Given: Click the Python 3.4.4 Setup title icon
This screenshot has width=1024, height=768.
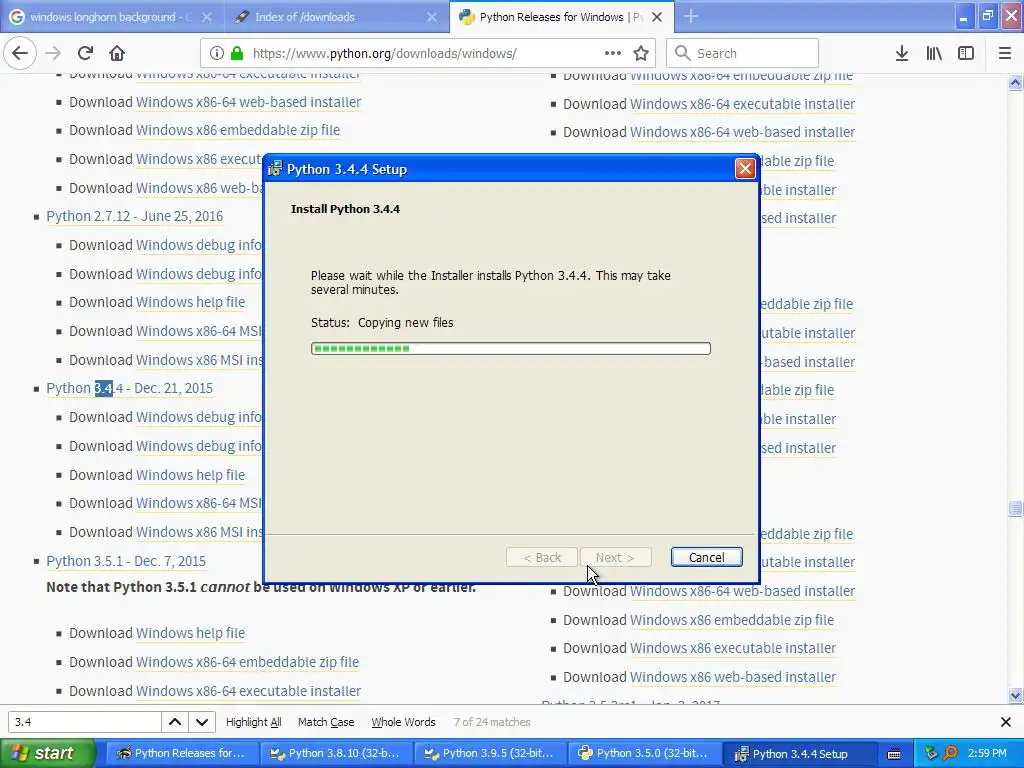Looking at the screenshot, I should point(275,169).
